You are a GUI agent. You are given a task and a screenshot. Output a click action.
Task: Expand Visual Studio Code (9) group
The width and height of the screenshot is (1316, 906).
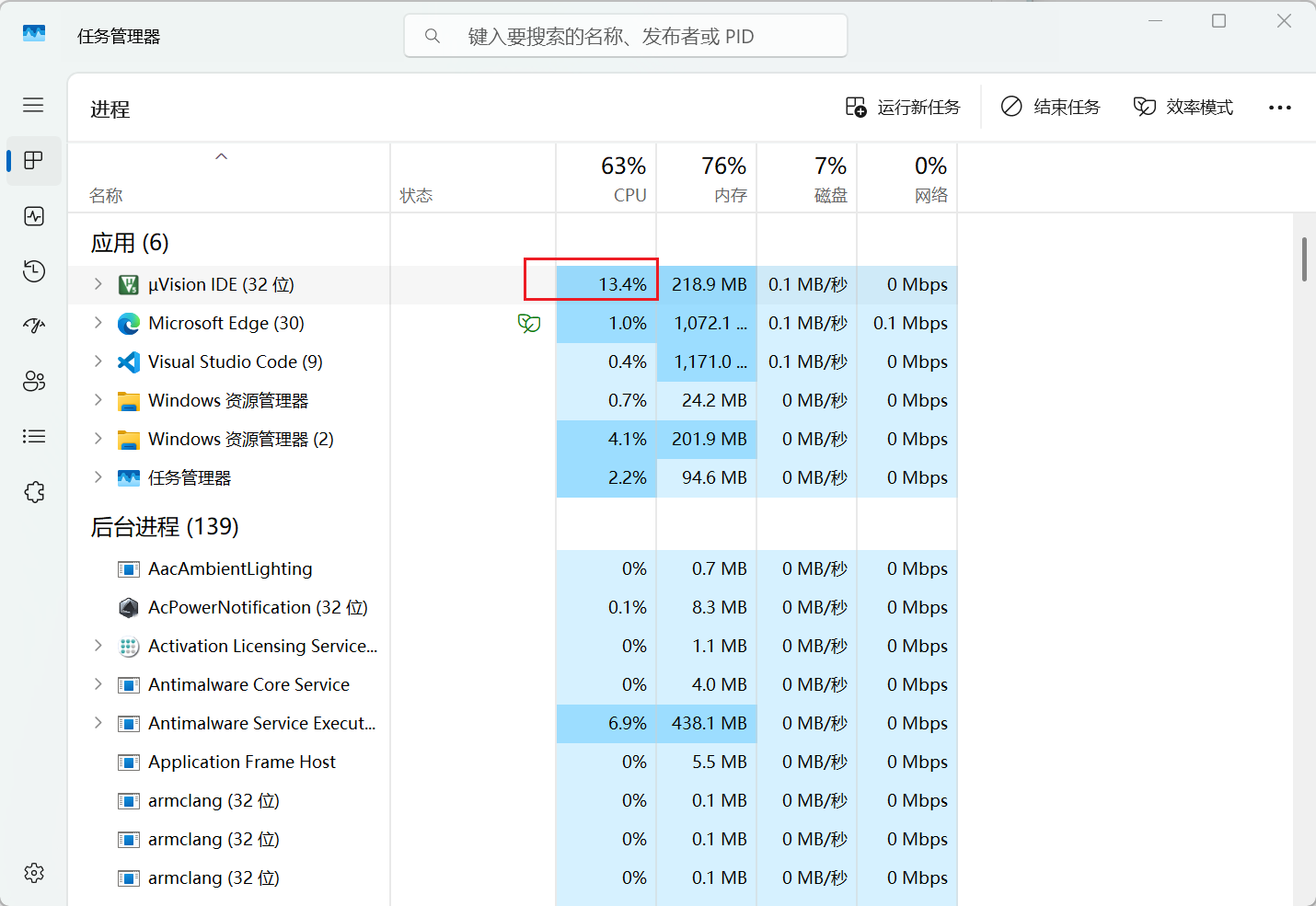tap(98, 361)
